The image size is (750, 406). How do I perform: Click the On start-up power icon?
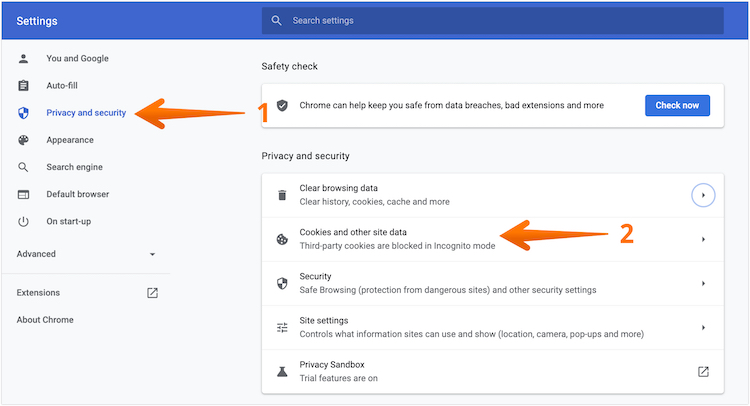[x=24, y=221]
